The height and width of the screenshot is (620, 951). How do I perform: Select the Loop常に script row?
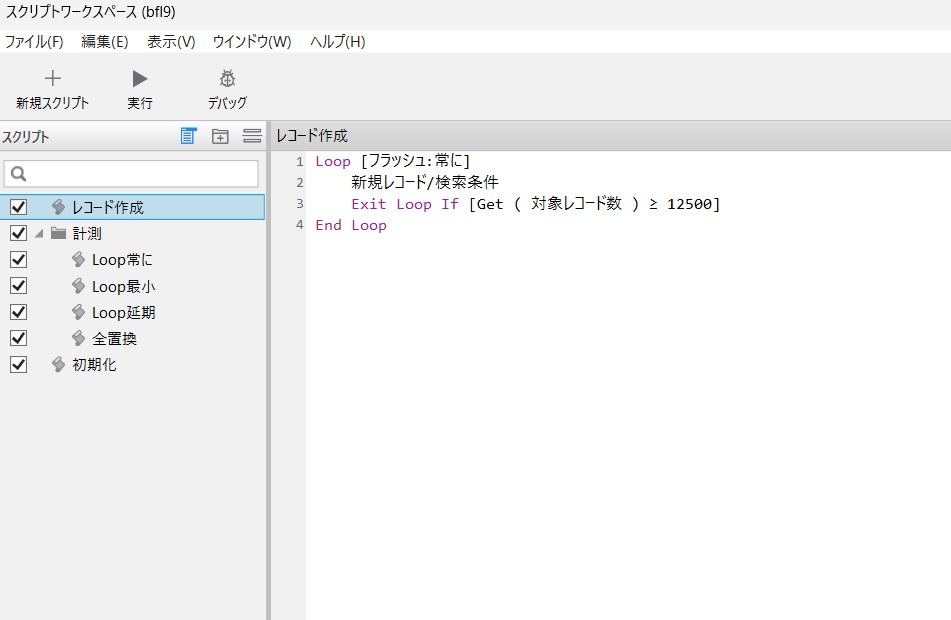click(132, 260)
